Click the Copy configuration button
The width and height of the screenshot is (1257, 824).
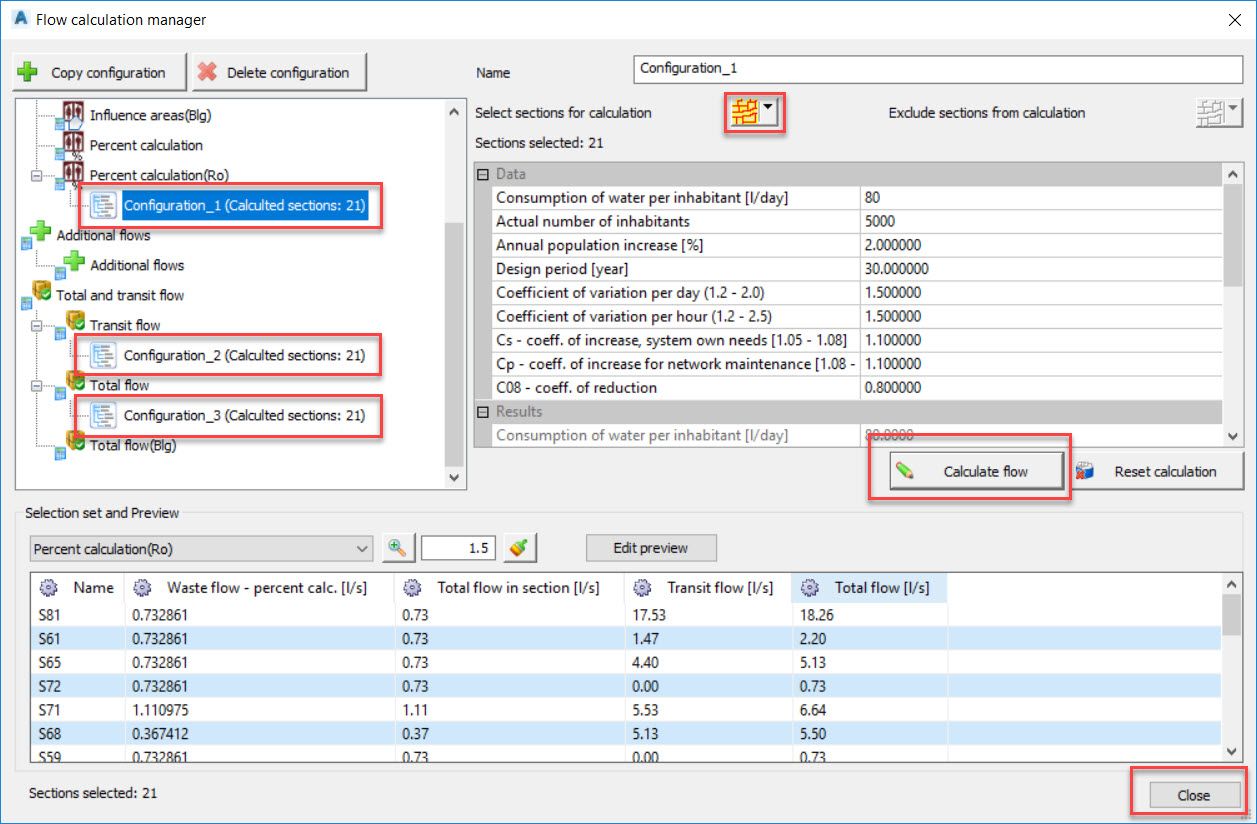[x=99, y=72]
